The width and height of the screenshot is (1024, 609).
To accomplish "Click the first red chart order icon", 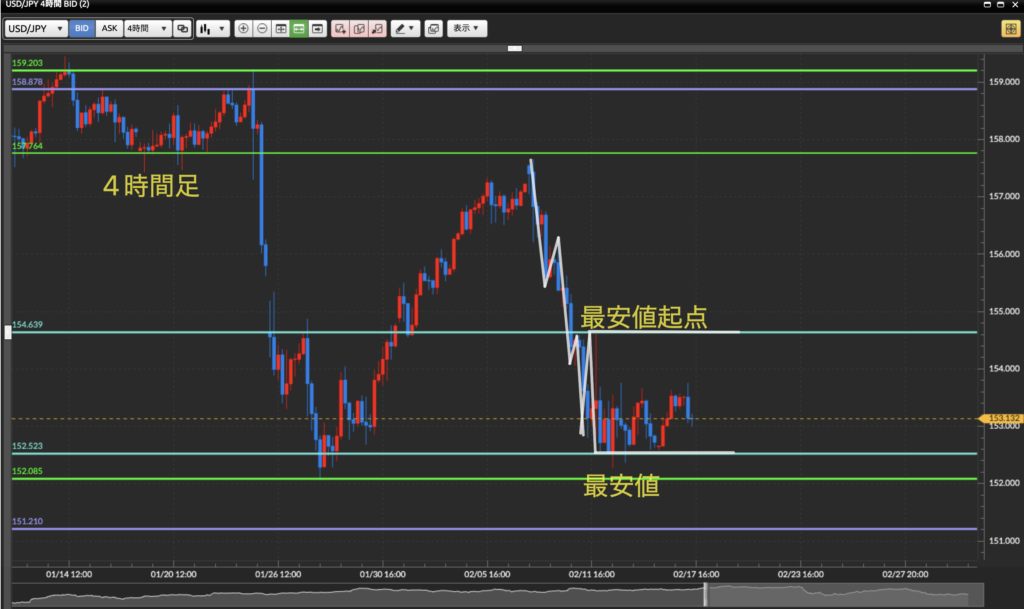I will (x=340, y=29).
